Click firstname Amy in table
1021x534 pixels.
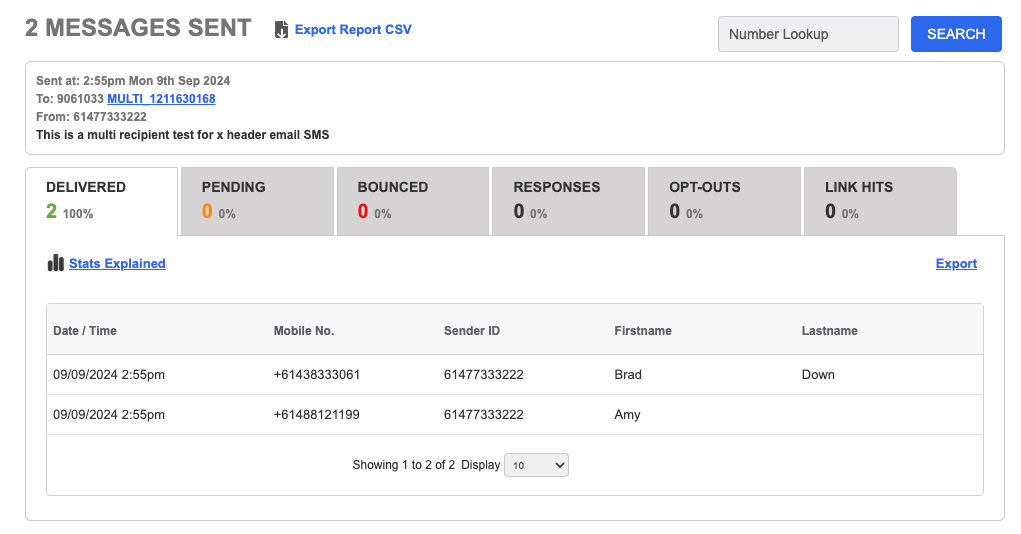pos(627,415)
